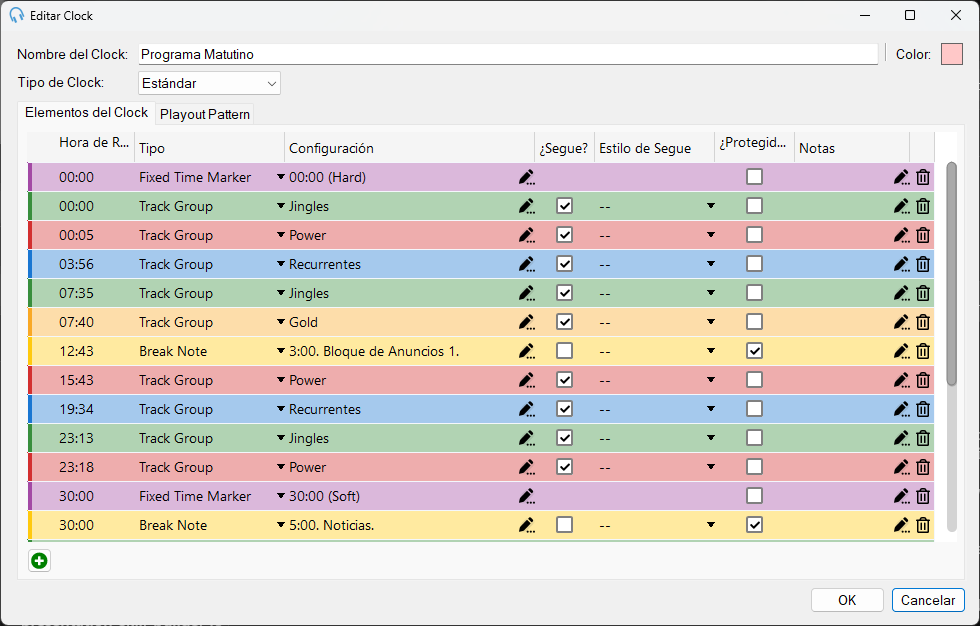This screenshot has height=626, width=980.
Task: Edit configuration of 30:00 (Soft) marker
Action: point(527,496)
